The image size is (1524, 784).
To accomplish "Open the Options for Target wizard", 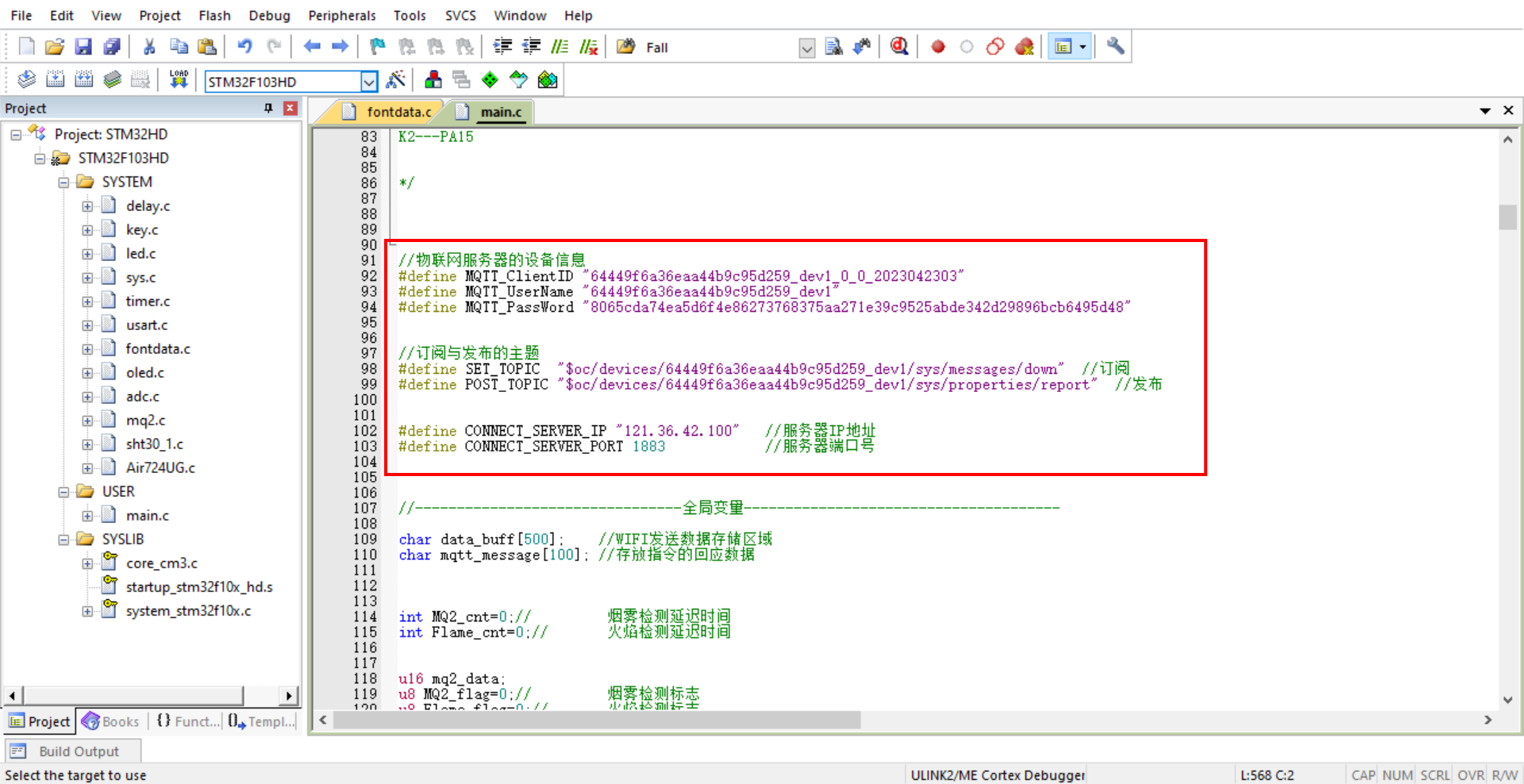I will pyautogui.click(x=396, y=79).
